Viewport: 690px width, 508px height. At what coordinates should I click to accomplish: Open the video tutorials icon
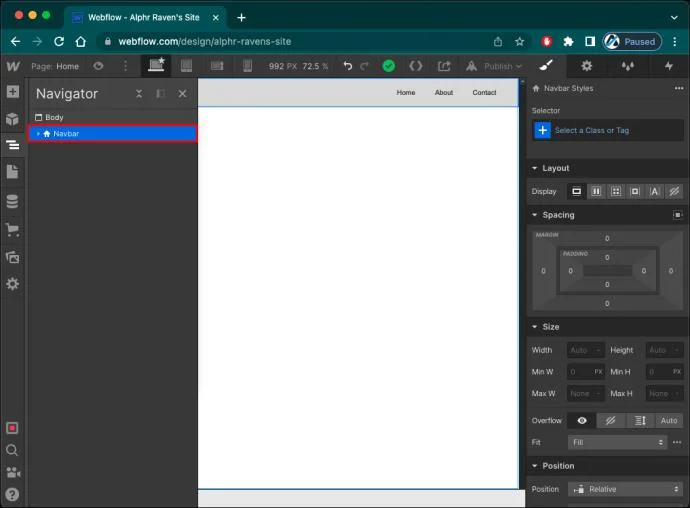point(13,472)
